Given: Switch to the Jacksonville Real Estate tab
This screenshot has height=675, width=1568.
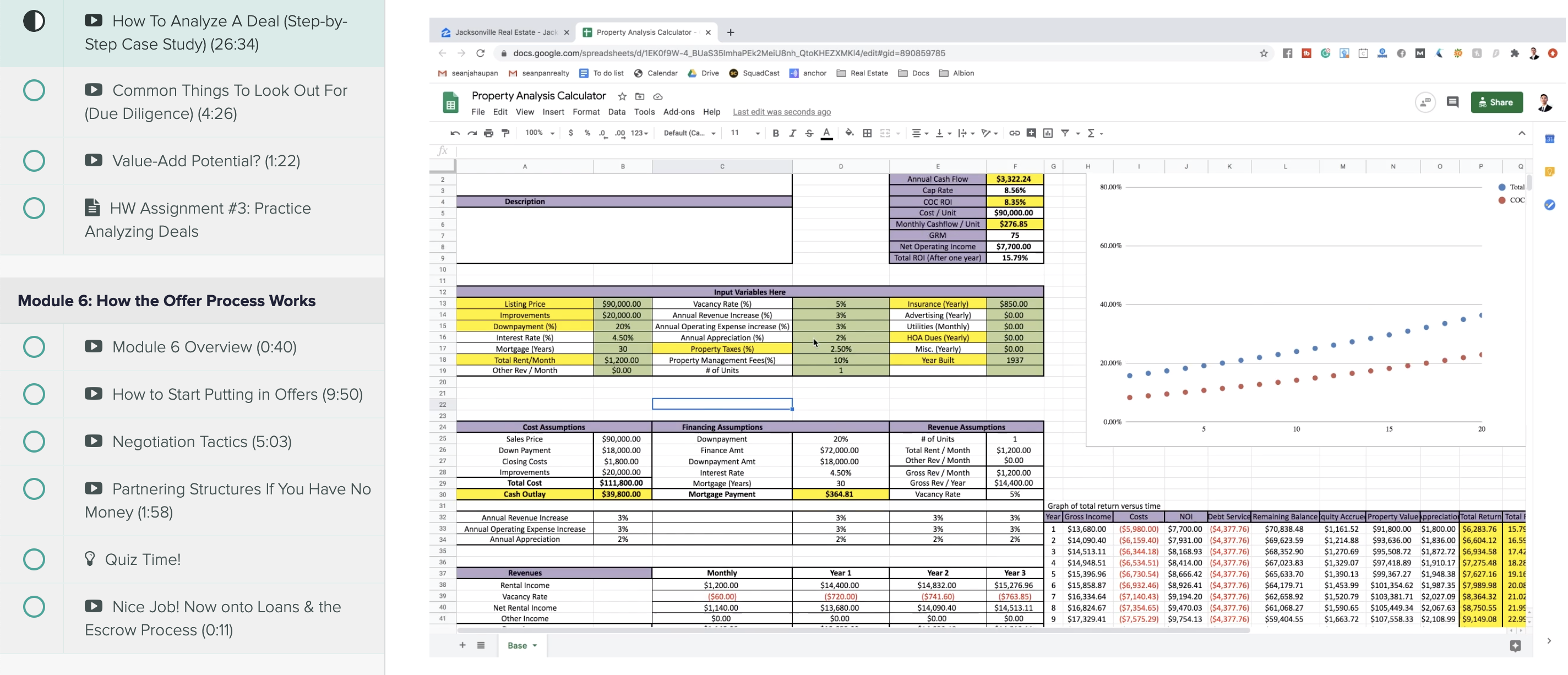Looking at the screenshot, I should point(505,32).
